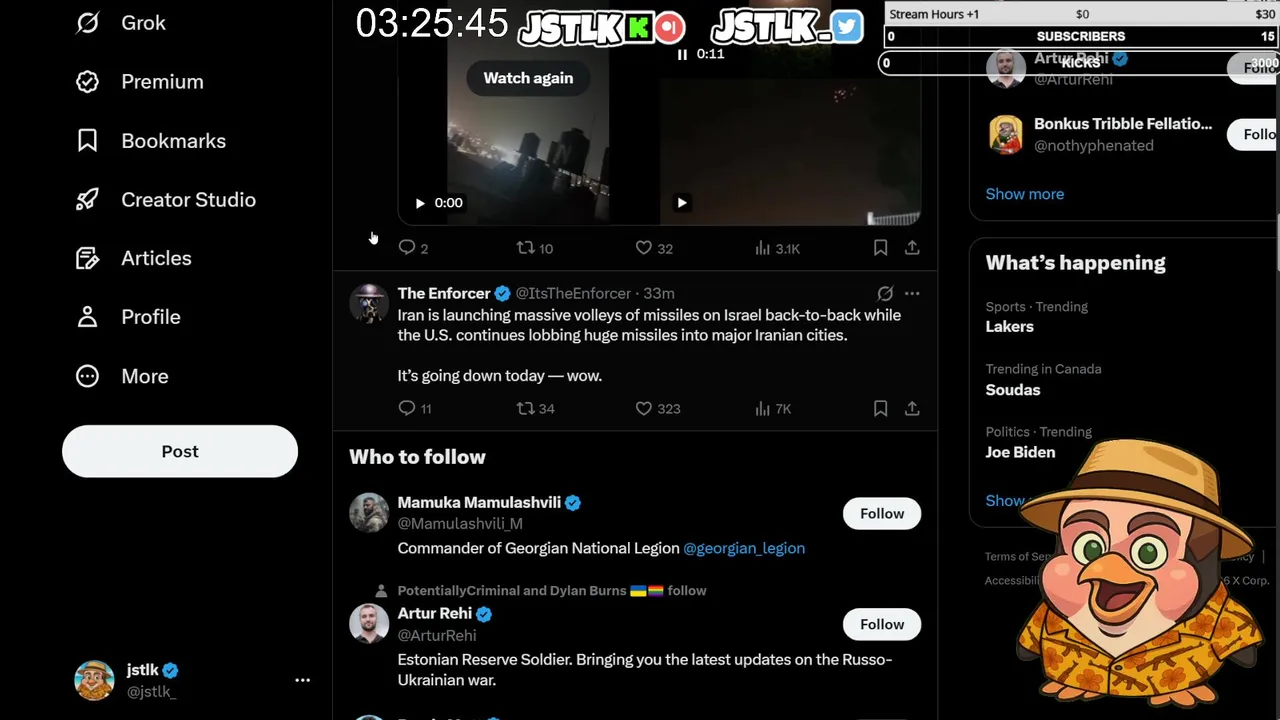Click the Bookmarks ribbon icon in sidebar

[x=88, y=141]
